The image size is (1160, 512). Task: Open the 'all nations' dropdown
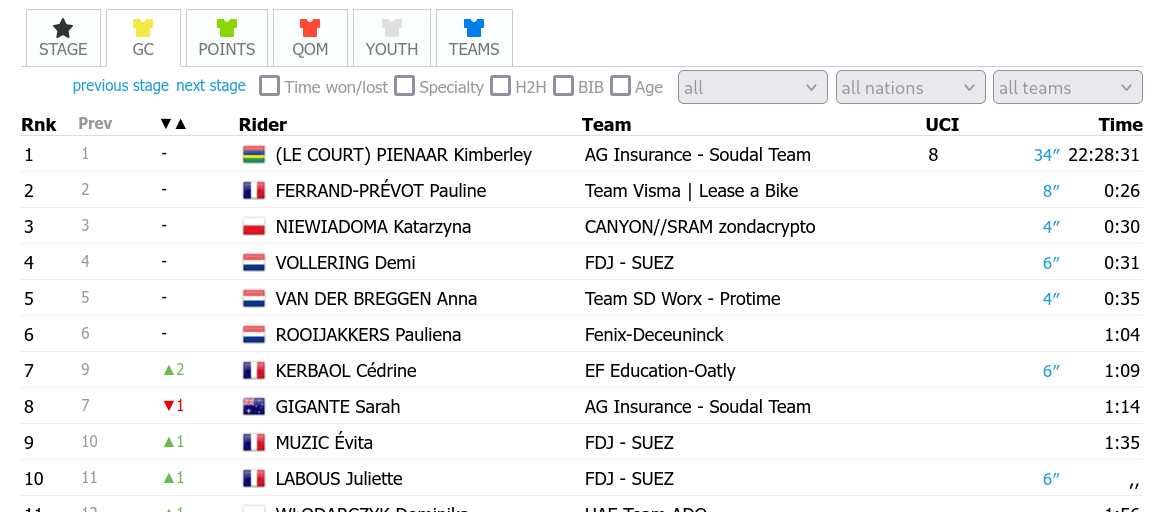(911, 87)
